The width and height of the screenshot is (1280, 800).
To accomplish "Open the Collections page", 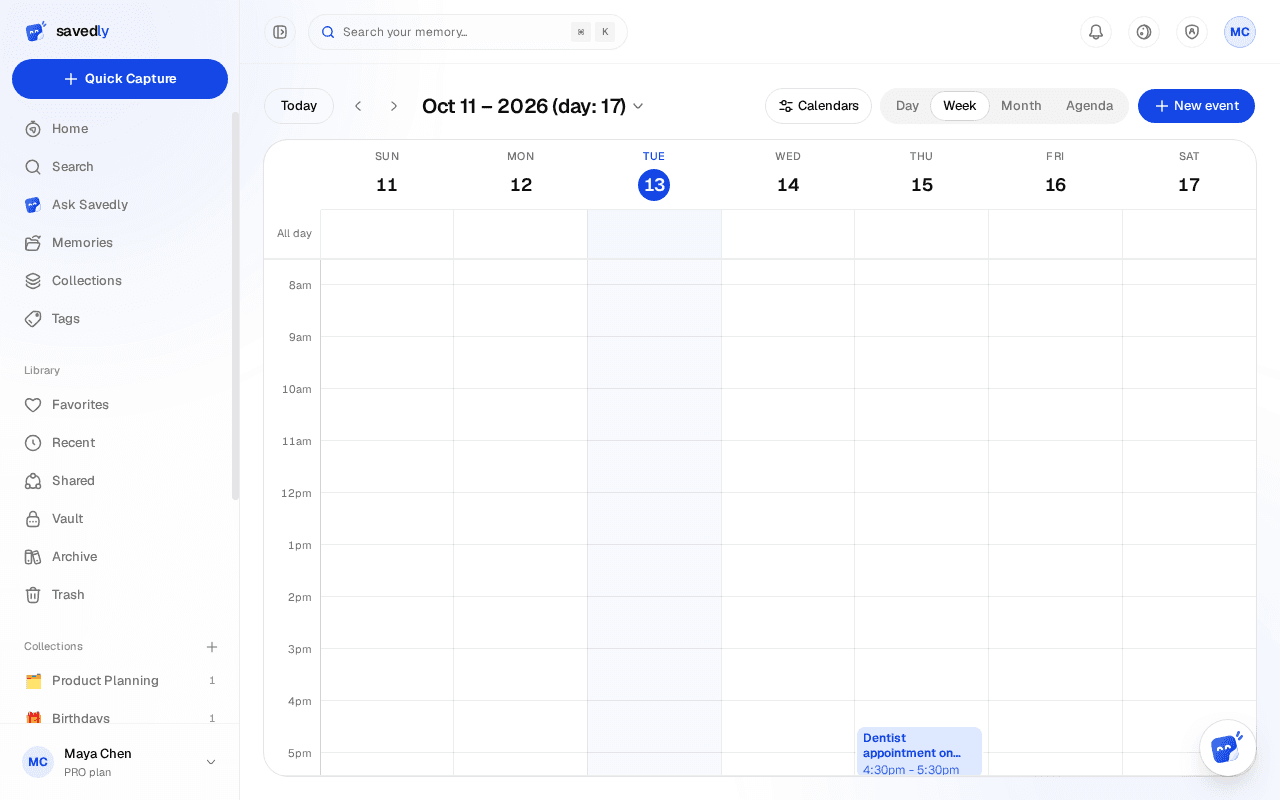I will pyautogui.click(x=120, y=281).
